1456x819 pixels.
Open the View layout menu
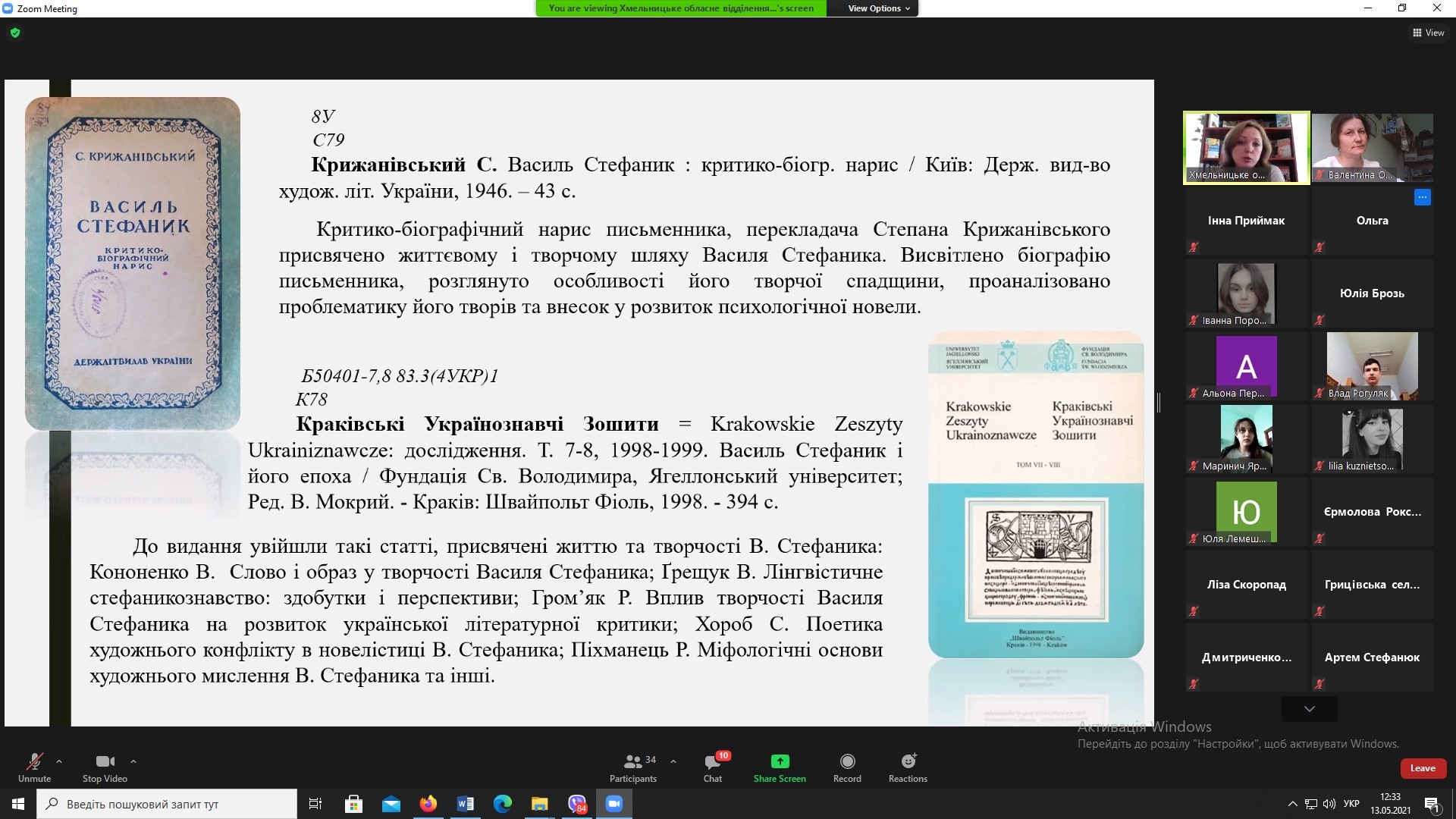pos(1428,33)
